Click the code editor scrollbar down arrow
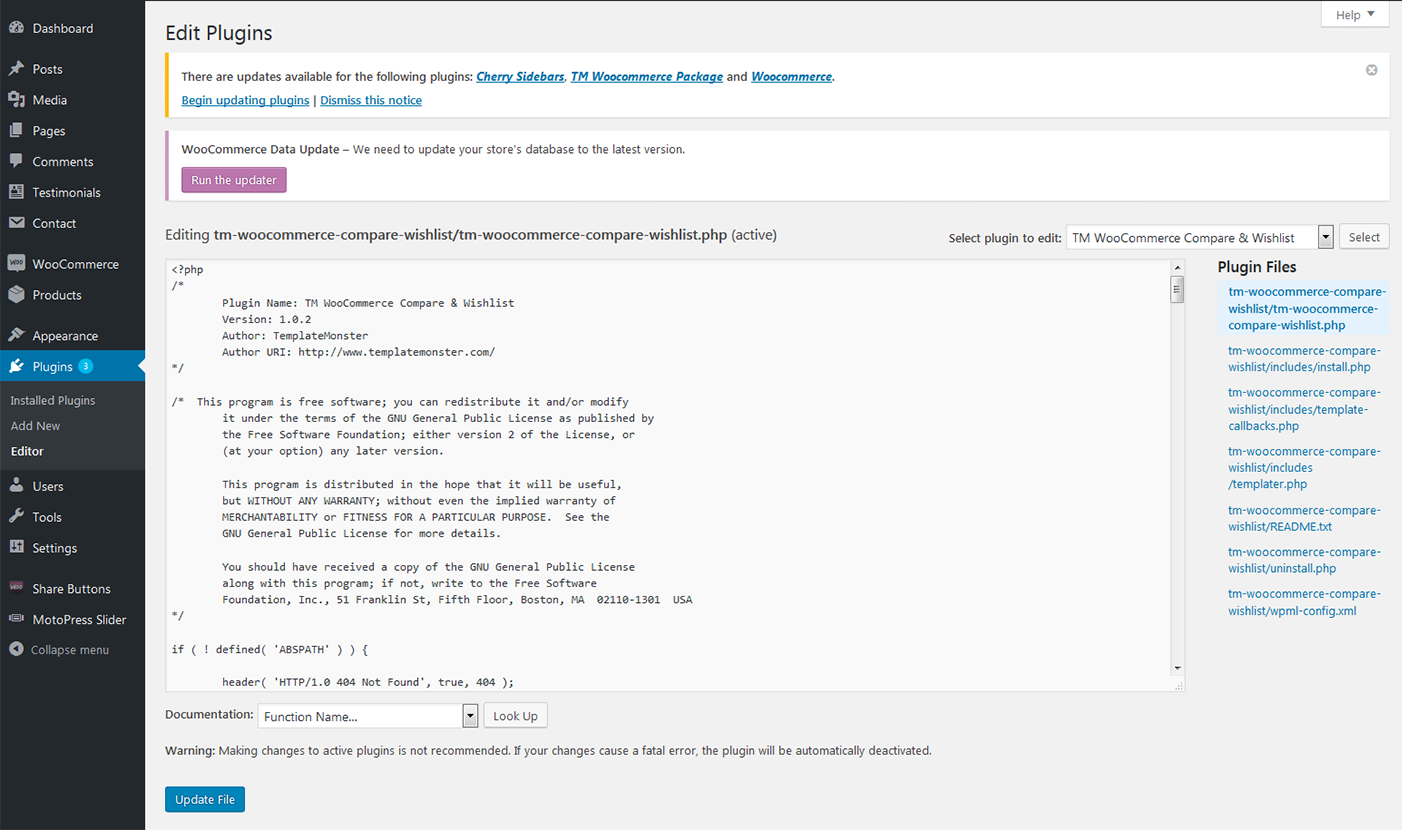 pyautogui.click(x=1177, y=668)
